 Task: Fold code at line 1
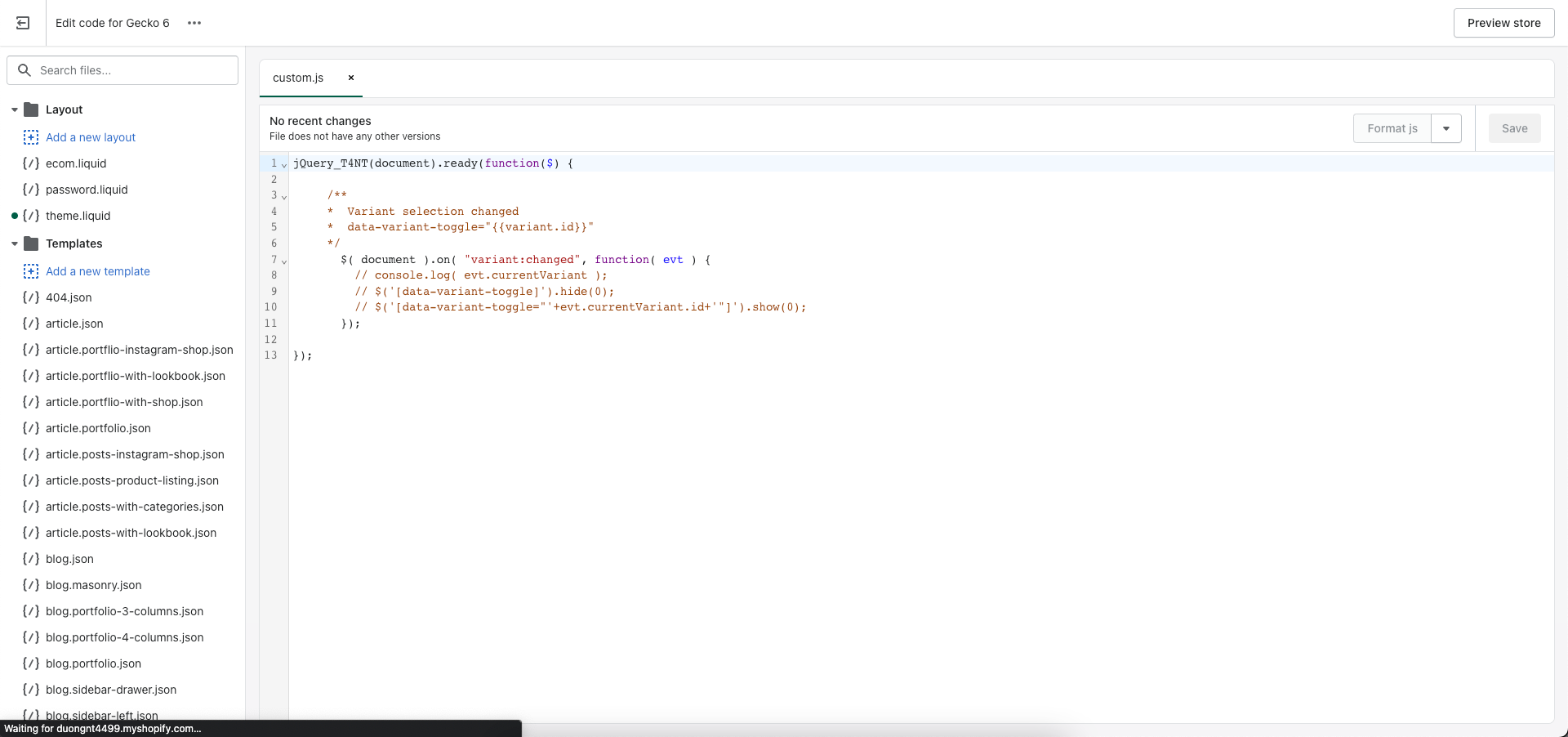(284, 164)
